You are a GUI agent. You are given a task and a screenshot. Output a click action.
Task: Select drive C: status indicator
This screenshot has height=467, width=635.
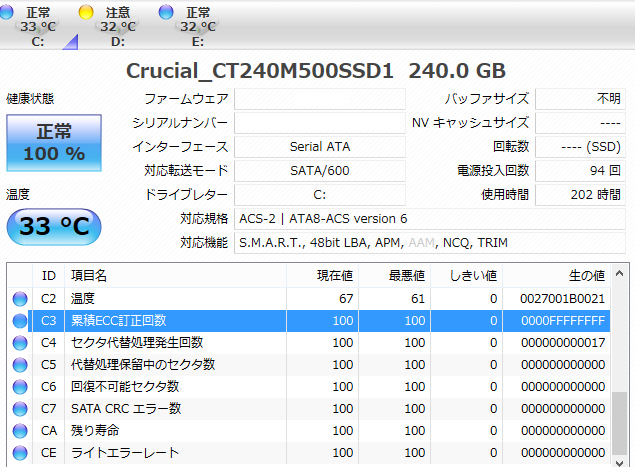tap(6, 12)
